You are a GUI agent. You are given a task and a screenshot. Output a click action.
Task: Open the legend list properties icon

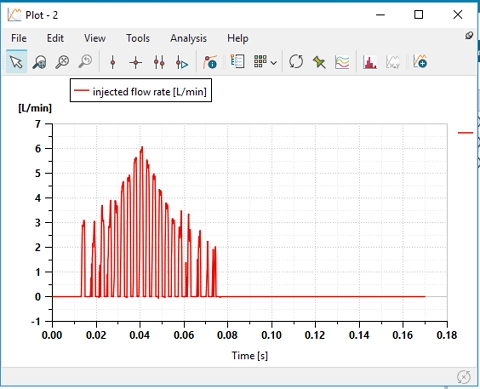238,62
